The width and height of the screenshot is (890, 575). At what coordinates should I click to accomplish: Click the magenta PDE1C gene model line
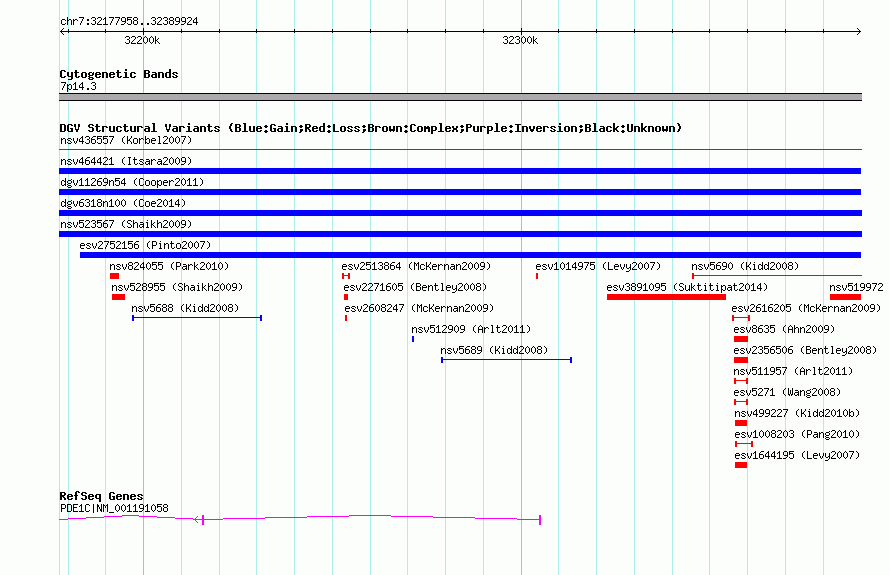point(300,518)
